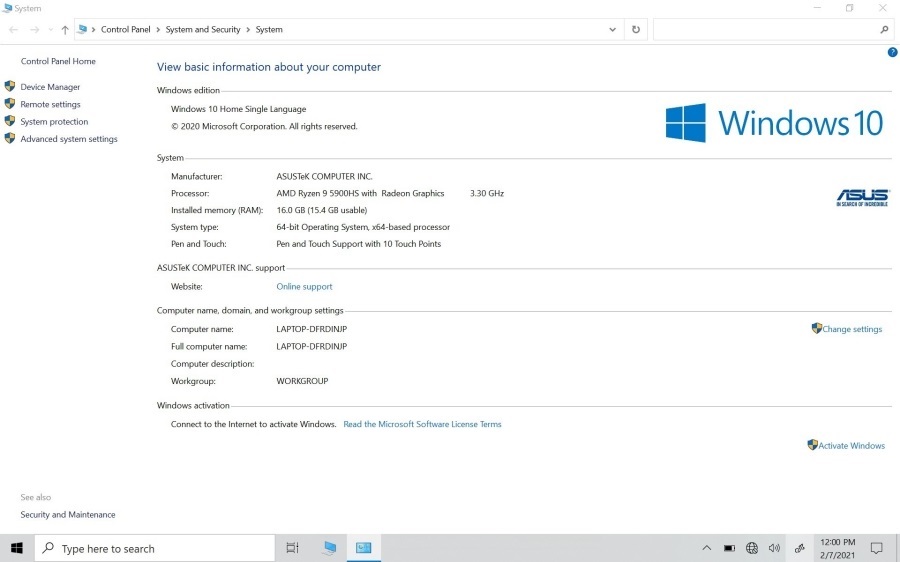This screenshot has width=900, height=562.
Task: Click the battery icon in system tray
Action: (729, 548)
